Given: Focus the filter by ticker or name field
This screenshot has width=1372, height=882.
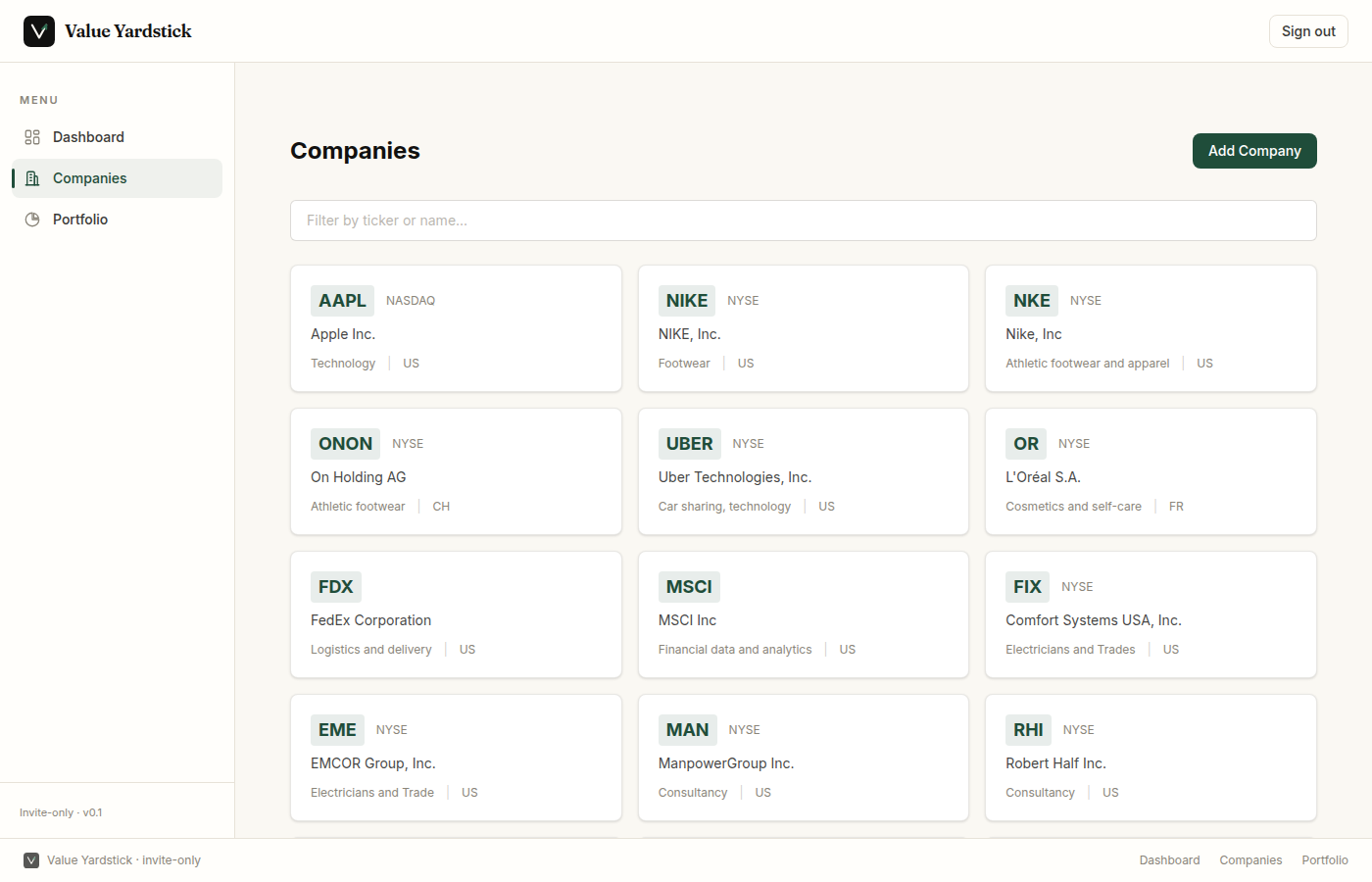Looking at the screenshot, I should click(804, 220).
